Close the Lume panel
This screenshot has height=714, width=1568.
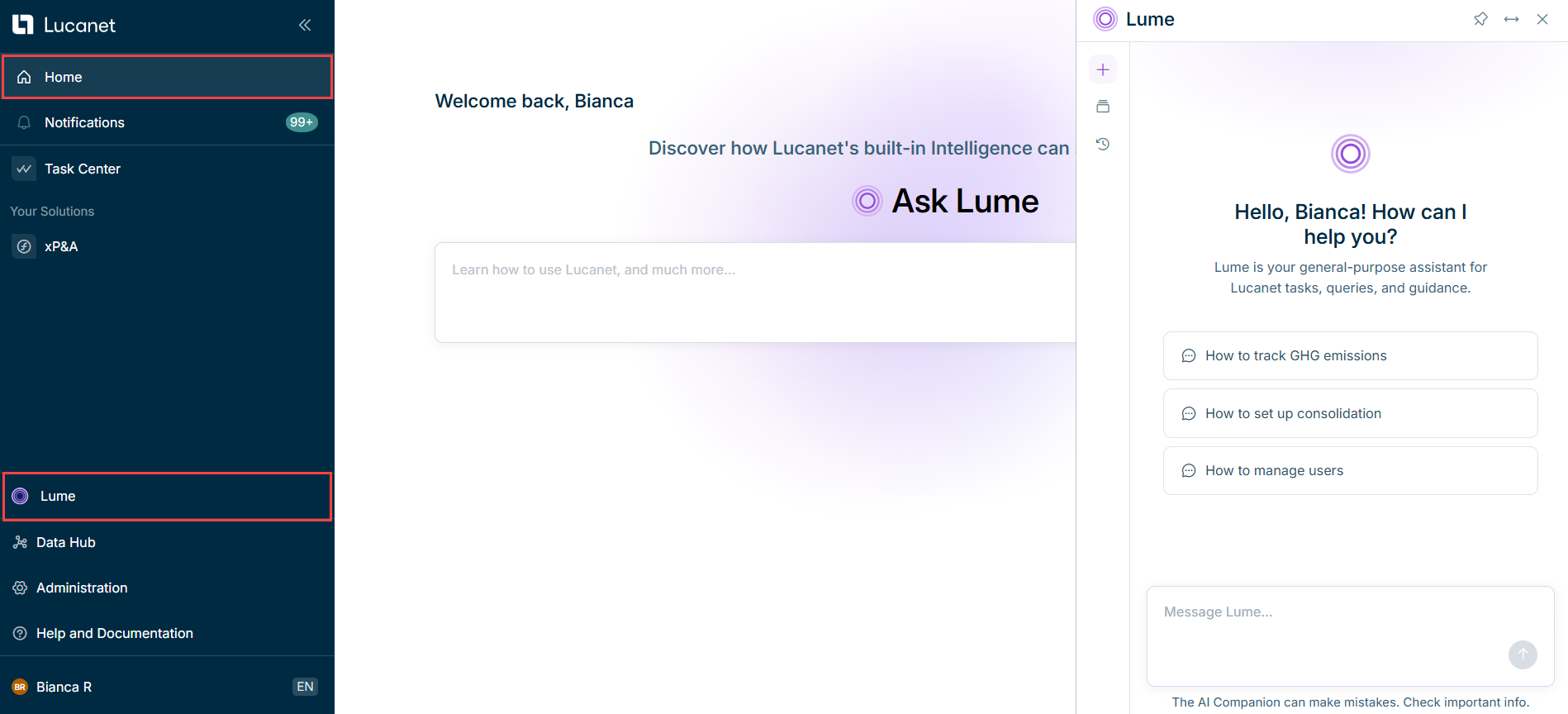click(1542, 19)
